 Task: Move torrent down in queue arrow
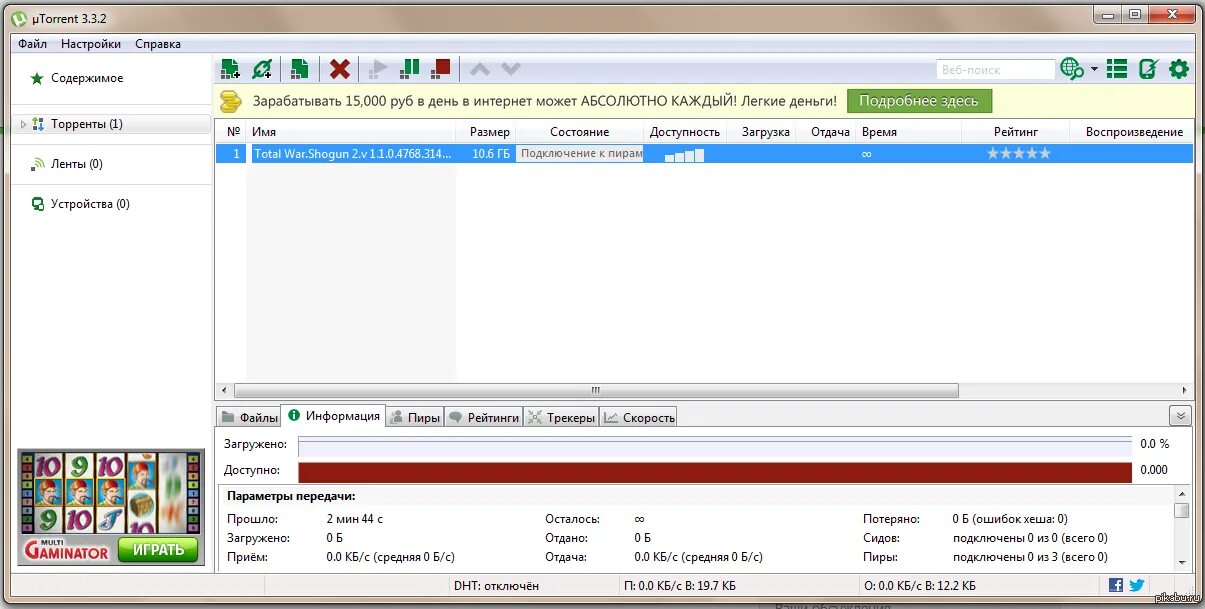click(511, 69)
